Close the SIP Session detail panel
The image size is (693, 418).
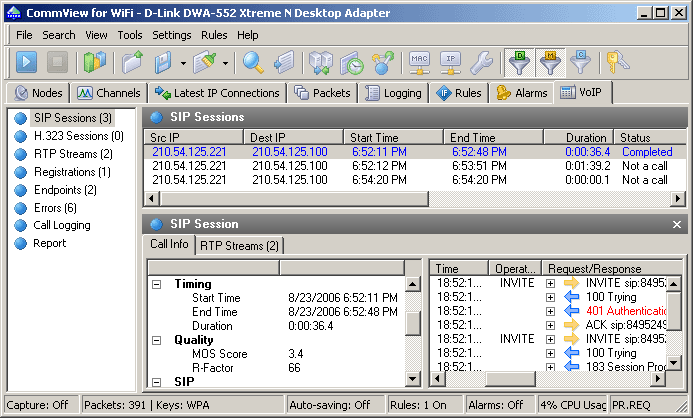tap(677, 224)
